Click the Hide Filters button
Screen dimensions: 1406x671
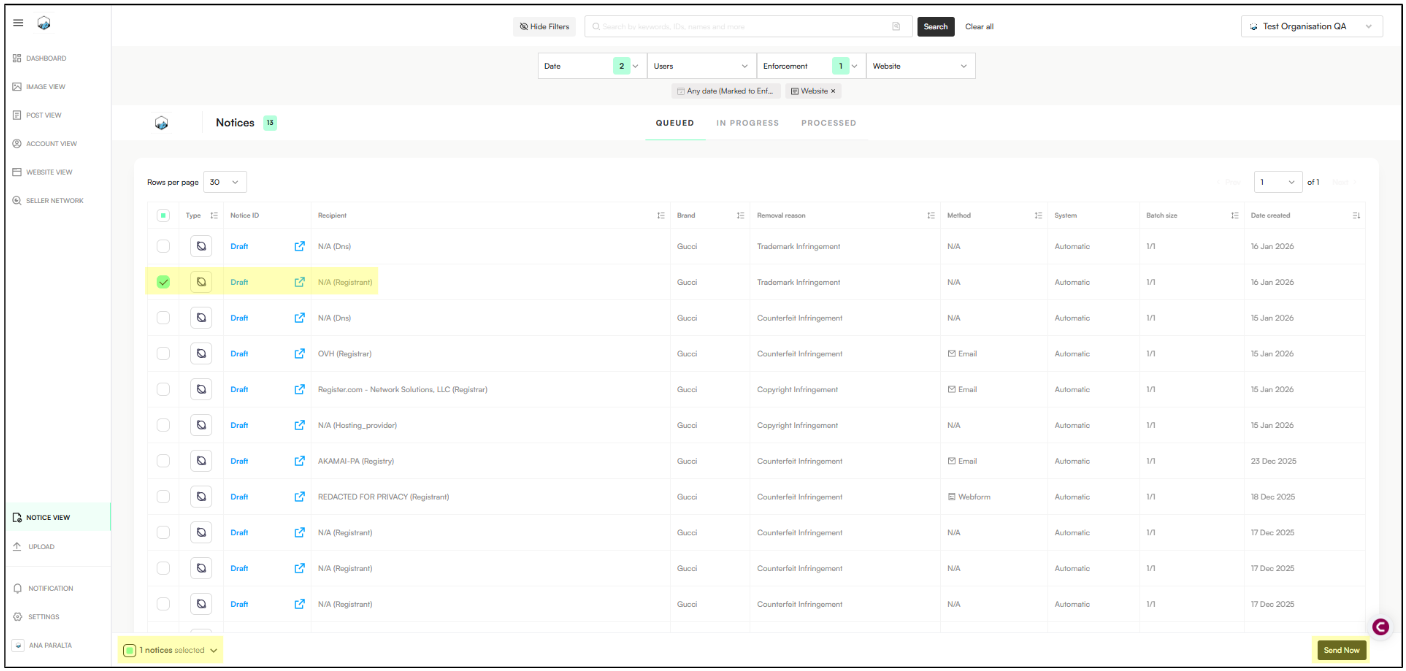coord(544,27)
